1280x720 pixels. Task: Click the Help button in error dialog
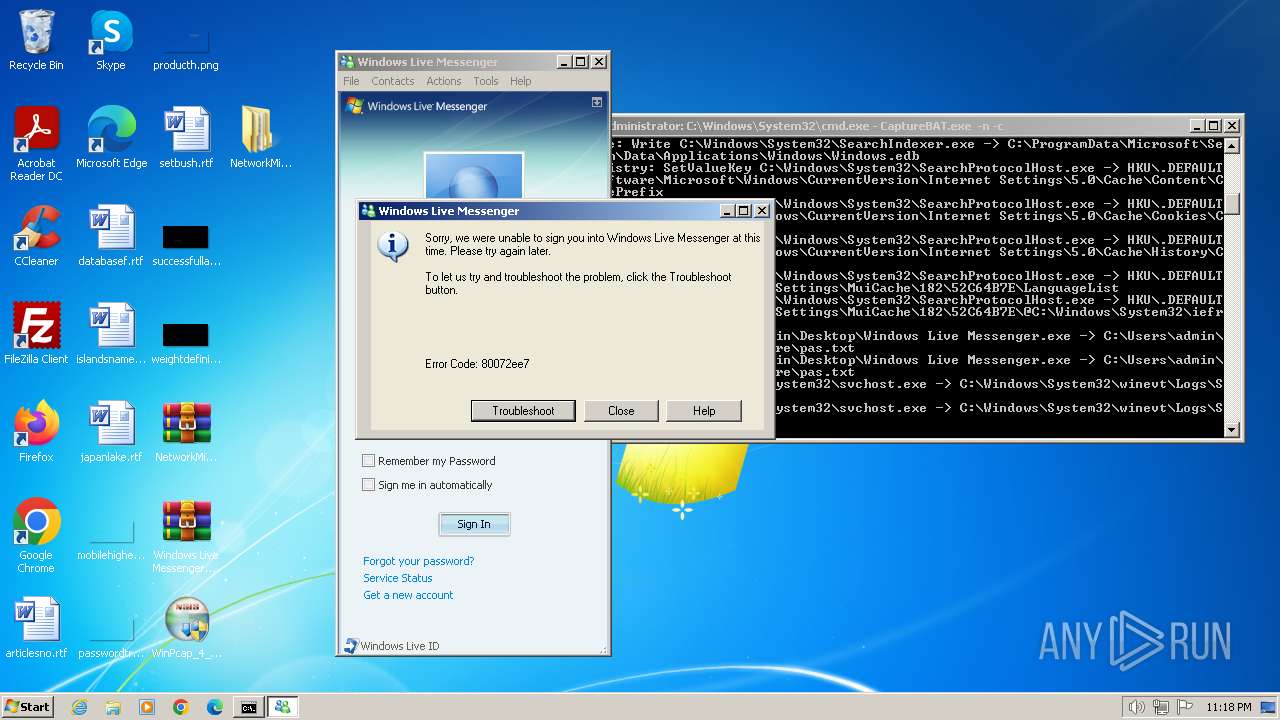click(704, 411)
